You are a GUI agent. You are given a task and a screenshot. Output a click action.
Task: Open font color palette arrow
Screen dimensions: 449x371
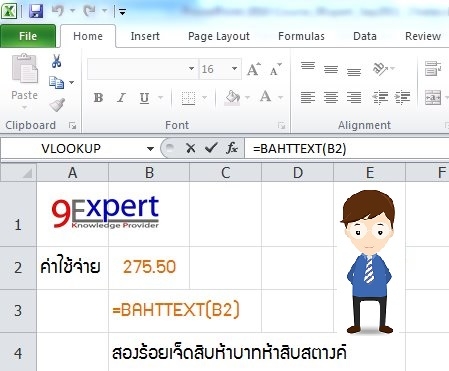(x=280, y=98)
